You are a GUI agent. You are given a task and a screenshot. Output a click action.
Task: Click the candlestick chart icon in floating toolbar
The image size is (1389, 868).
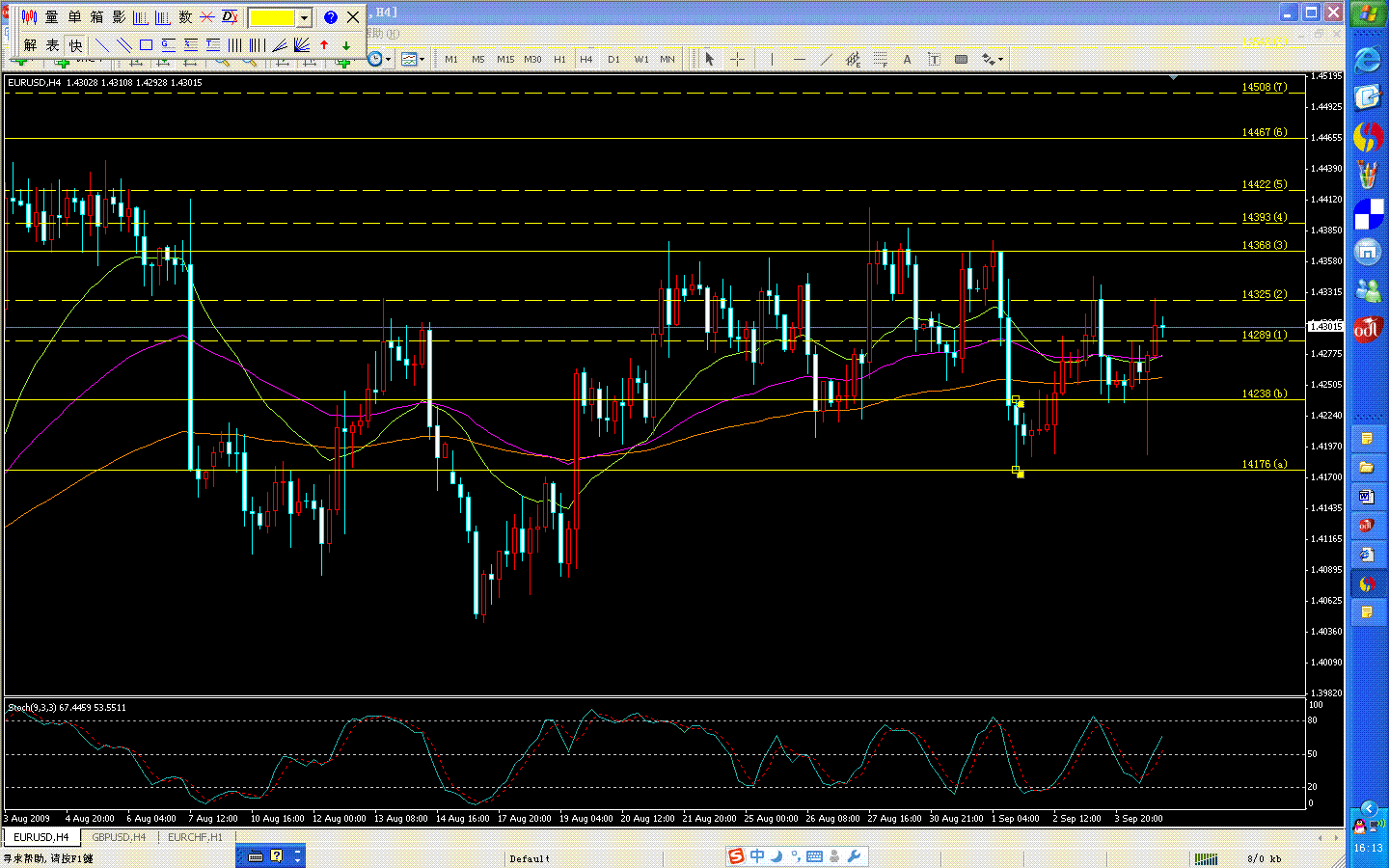coord(29,17)
